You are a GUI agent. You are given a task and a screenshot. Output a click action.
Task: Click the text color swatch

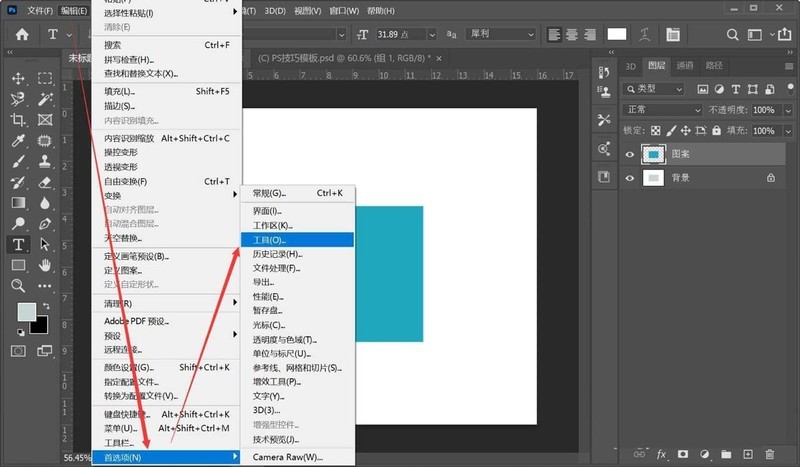point(617,34)
